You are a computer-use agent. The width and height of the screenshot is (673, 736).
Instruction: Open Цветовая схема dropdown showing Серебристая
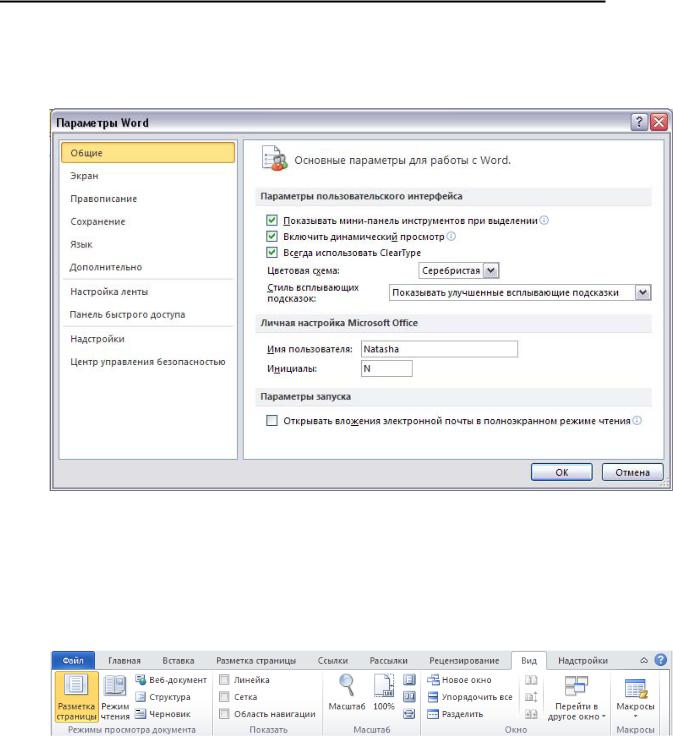pyautogui.click(x=491, y=270)
